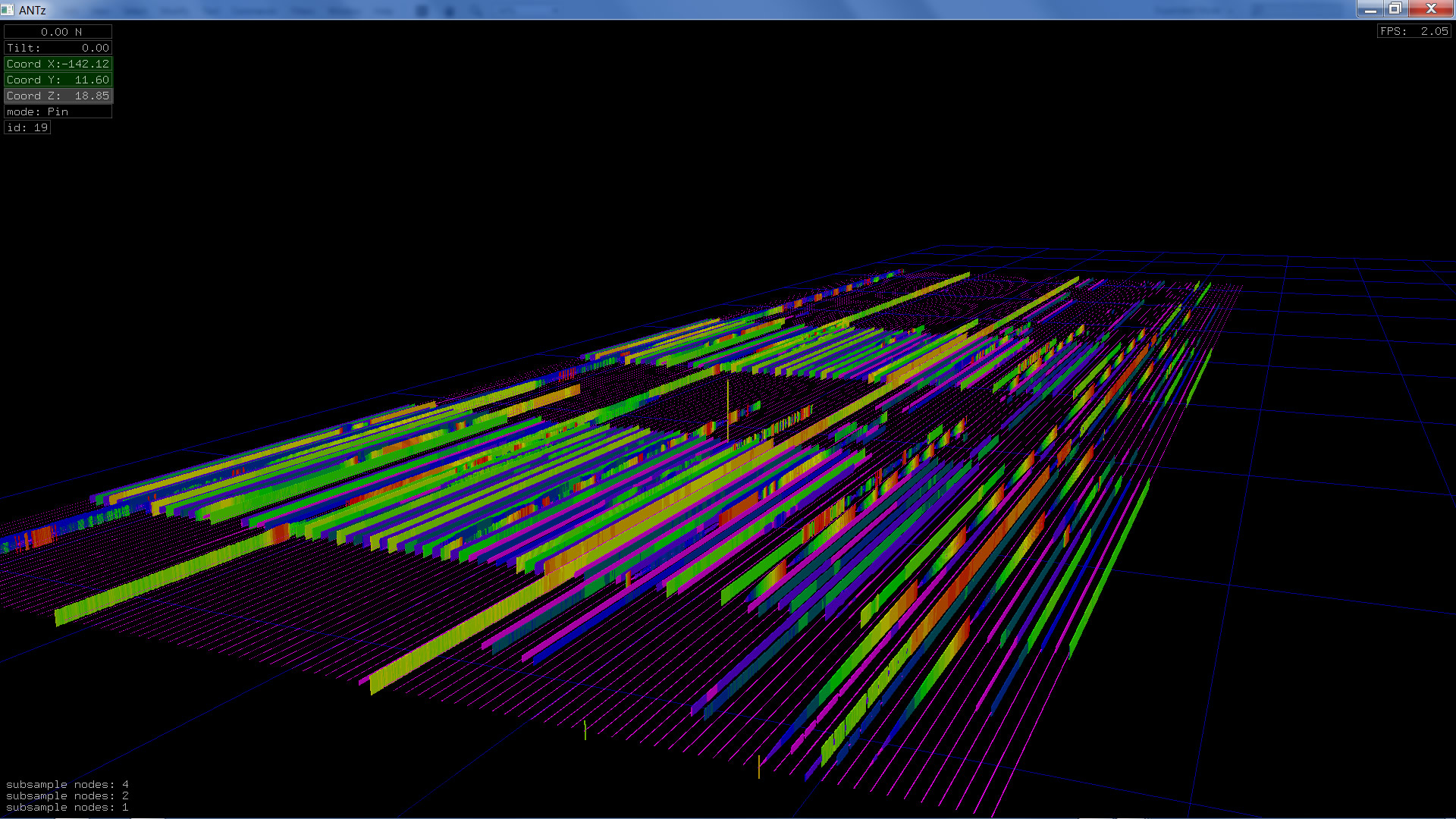This screenshot has height=819, width=1456.
Task: Click the ANTz window title text
Action: [33, 10]
